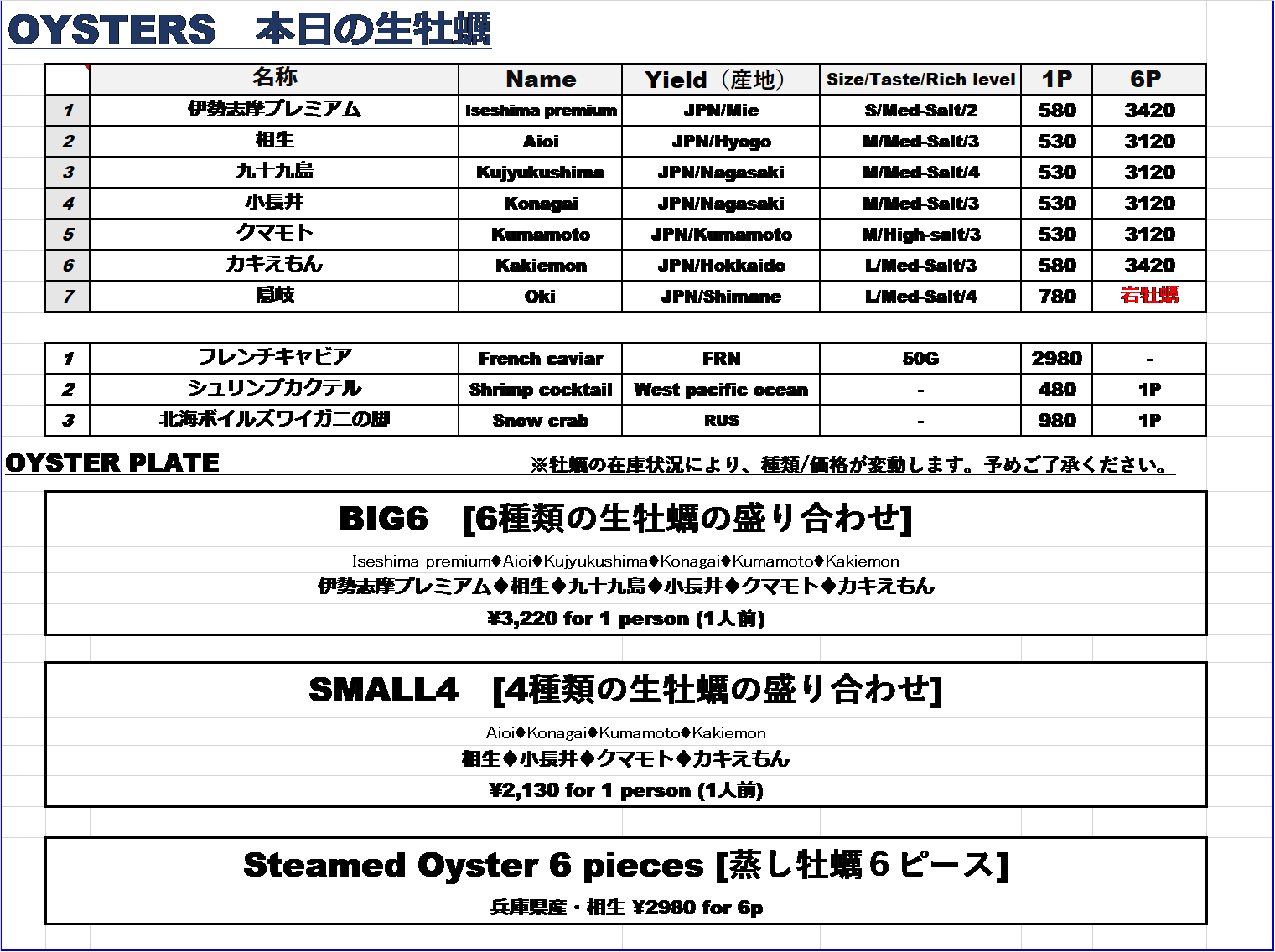Click the クマモト cell in the oyster table

(274, 234)
